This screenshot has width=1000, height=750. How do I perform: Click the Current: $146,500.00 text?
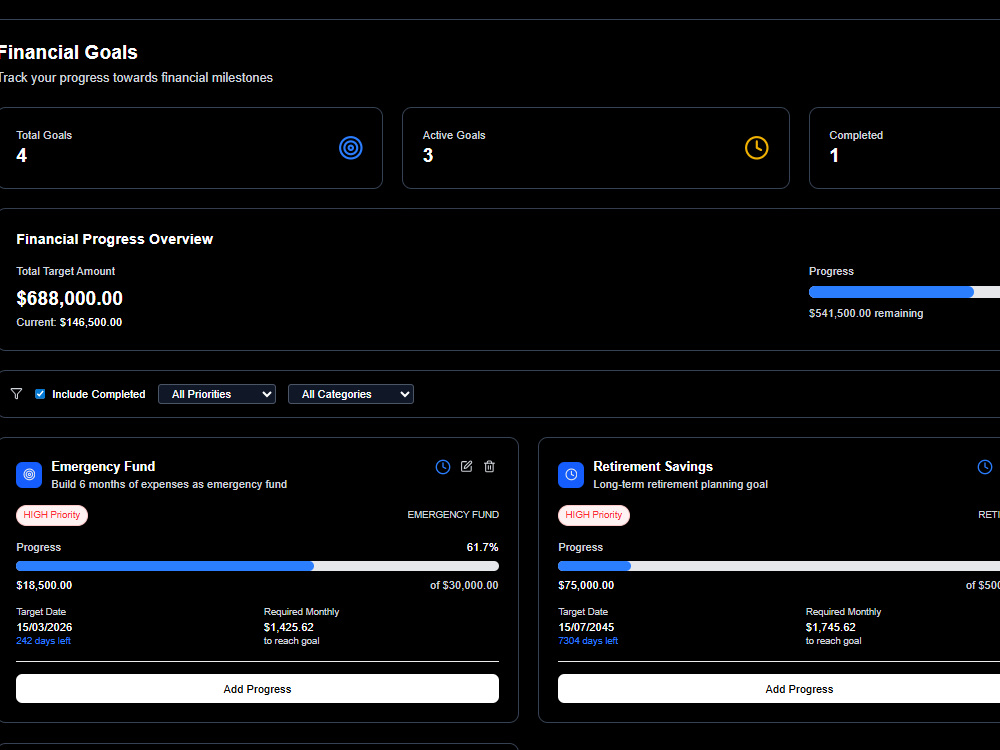point(69,322)
